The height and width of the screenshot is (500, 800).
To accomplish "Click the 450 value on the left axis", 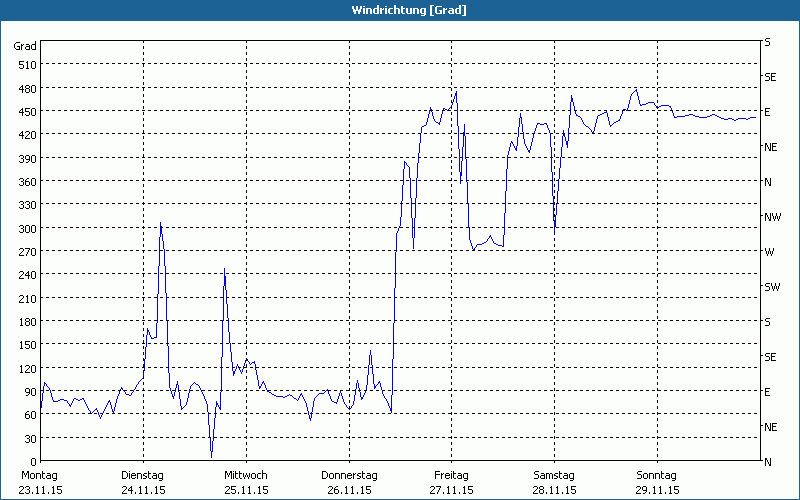I will (x=25, y=111).
